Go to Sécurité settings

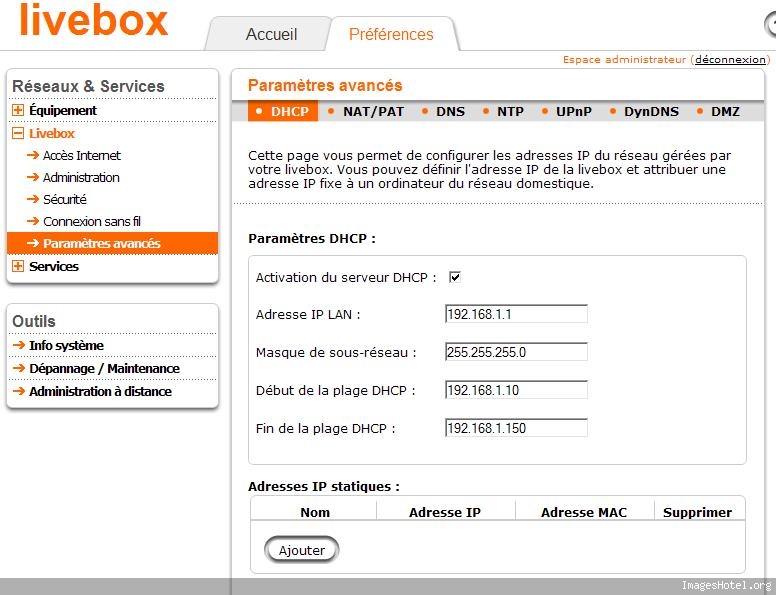[65, 199]
